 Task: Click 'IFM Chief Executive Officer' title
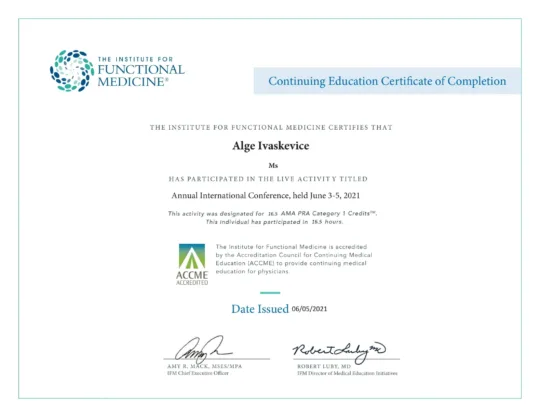198,373
